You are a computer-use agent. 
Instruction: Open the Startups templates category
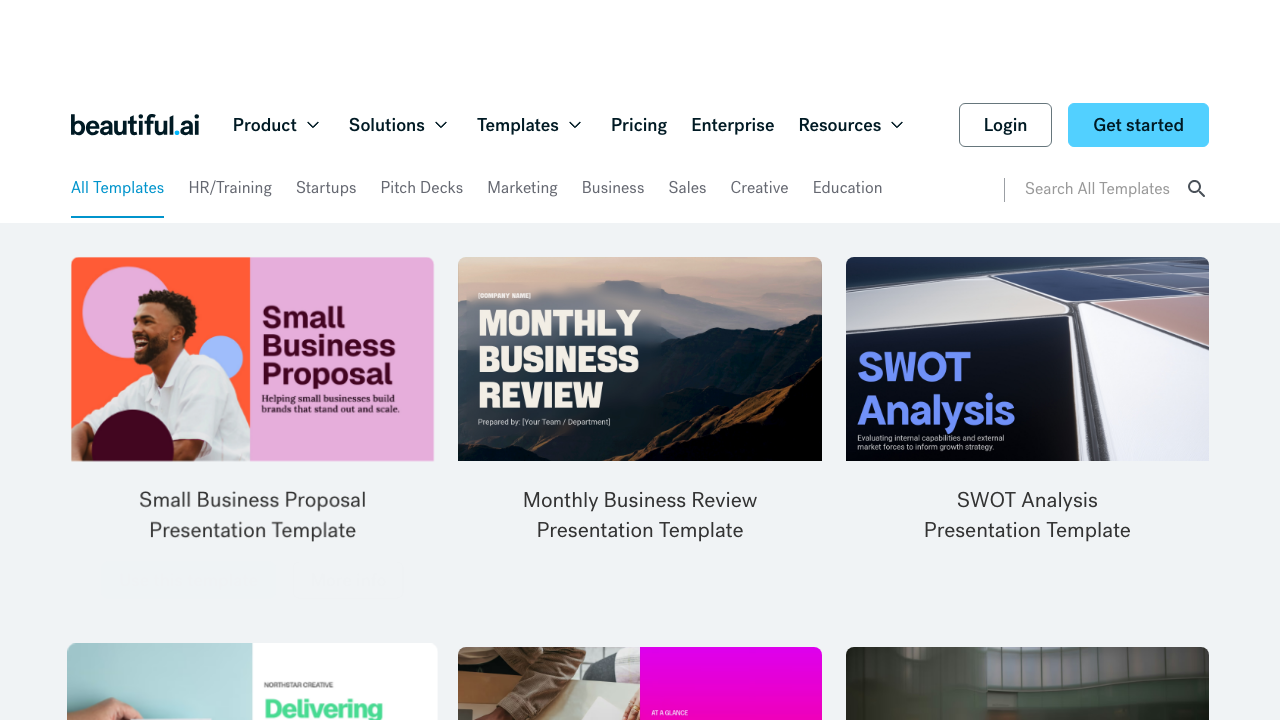(x=326, y=188)
